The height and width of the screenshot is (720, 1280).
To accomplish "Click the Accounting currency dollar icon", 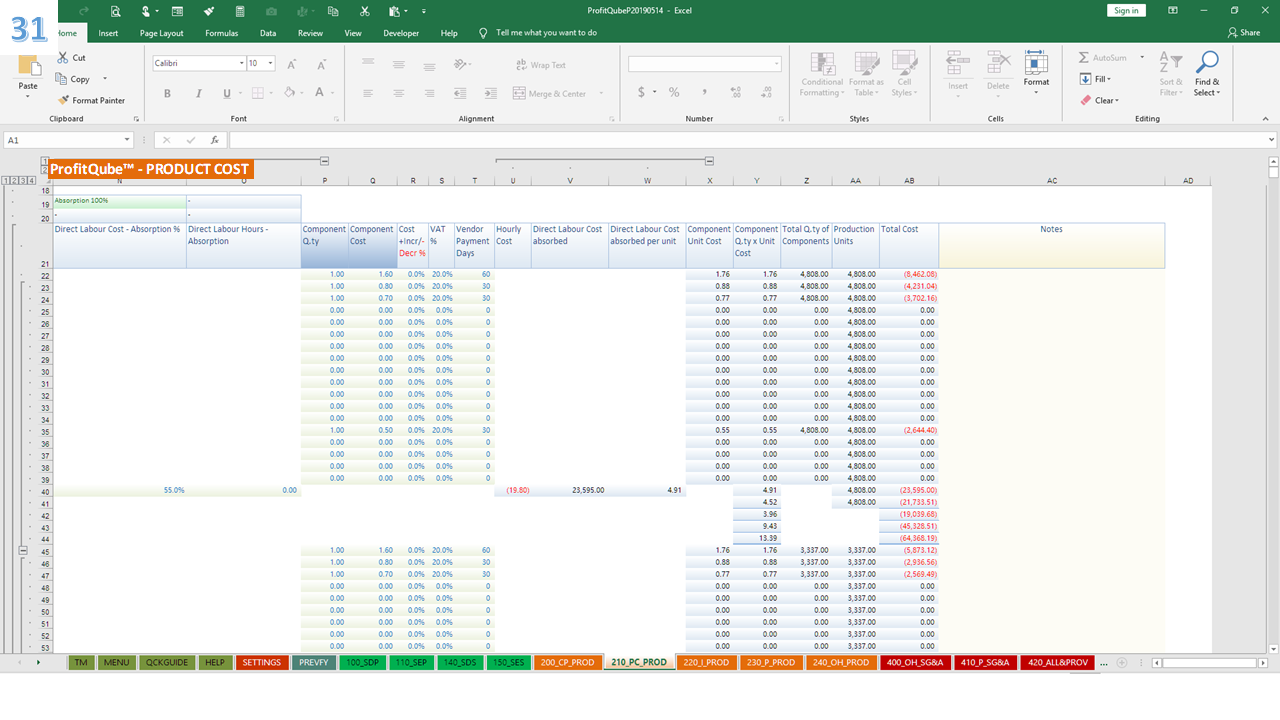I will point(641,92).
